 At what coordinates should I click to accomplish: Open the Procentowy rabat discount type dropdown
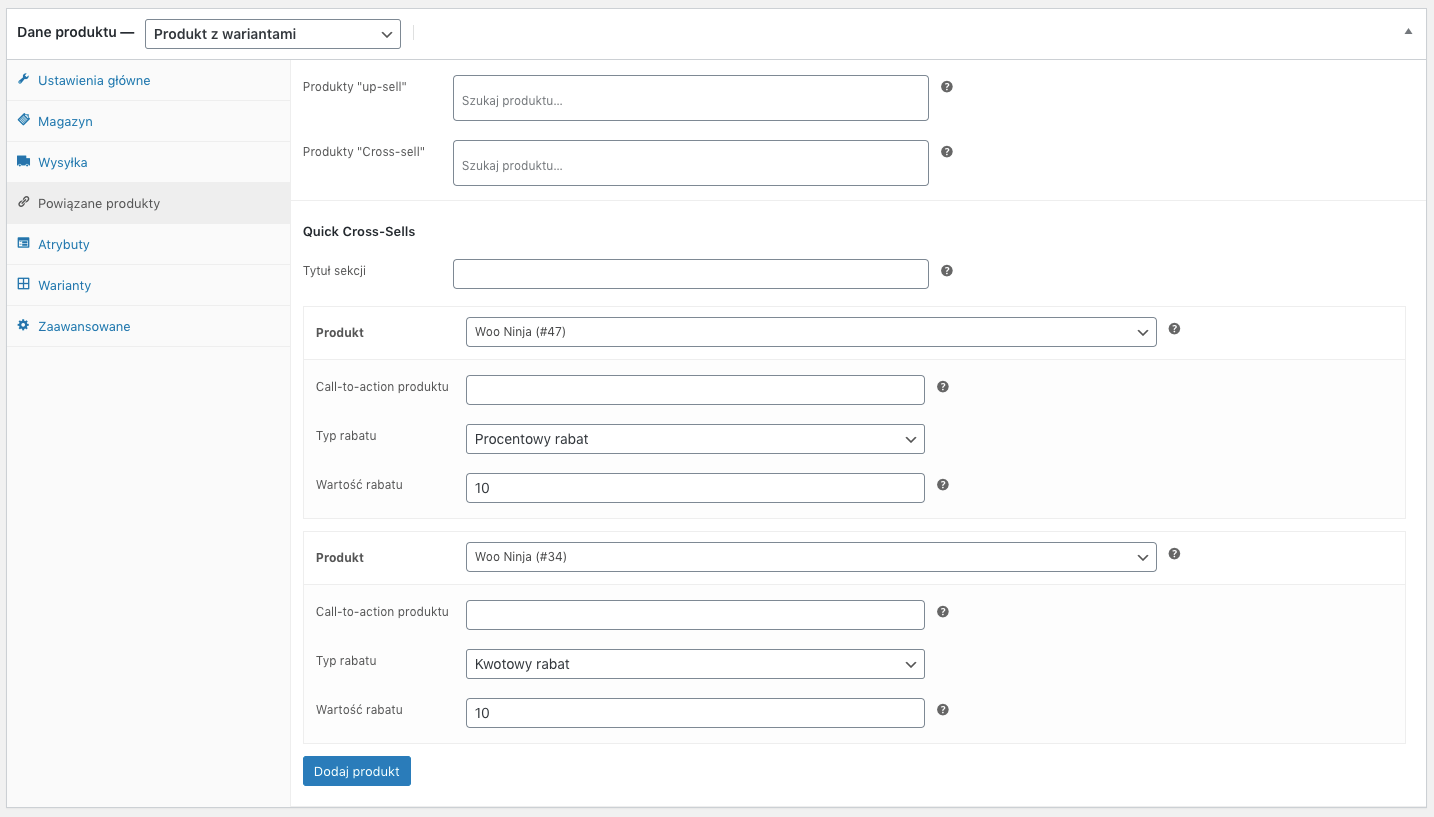point(695,439)
